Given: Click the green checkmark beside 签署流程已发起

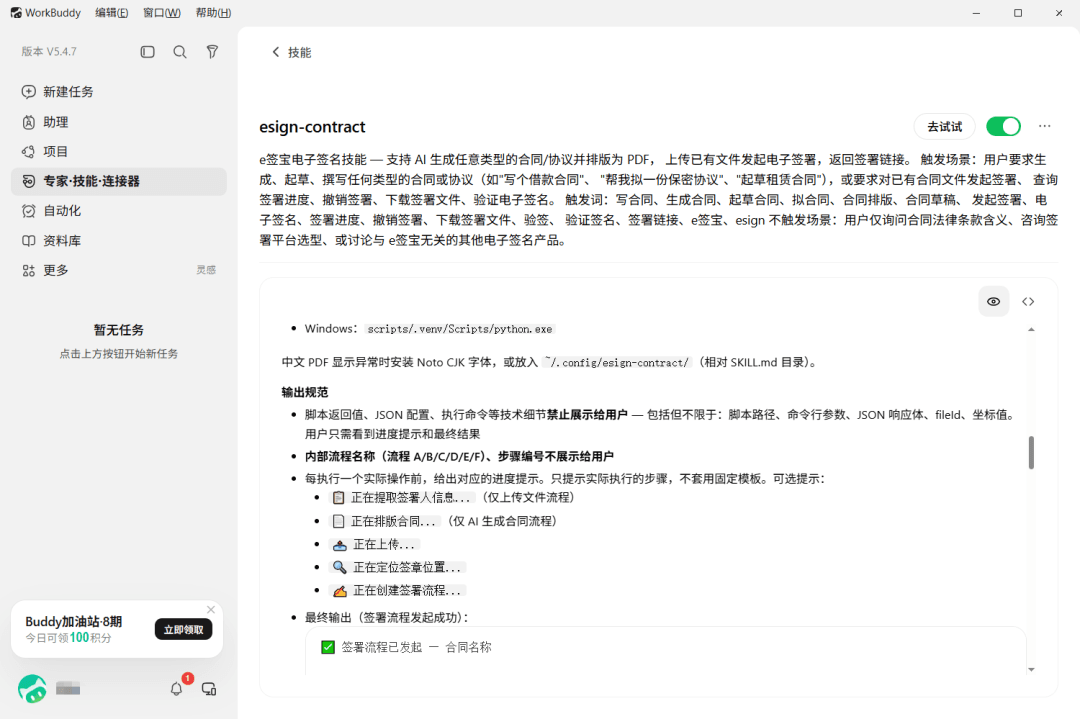Looking at the screenshot, I should coord(328,647).
